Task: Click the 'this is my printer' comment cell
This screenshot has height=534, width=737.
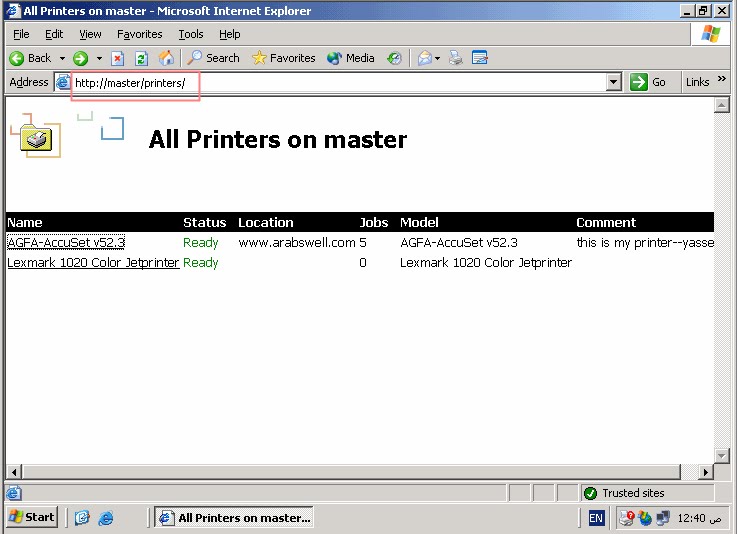Action: 645,243
